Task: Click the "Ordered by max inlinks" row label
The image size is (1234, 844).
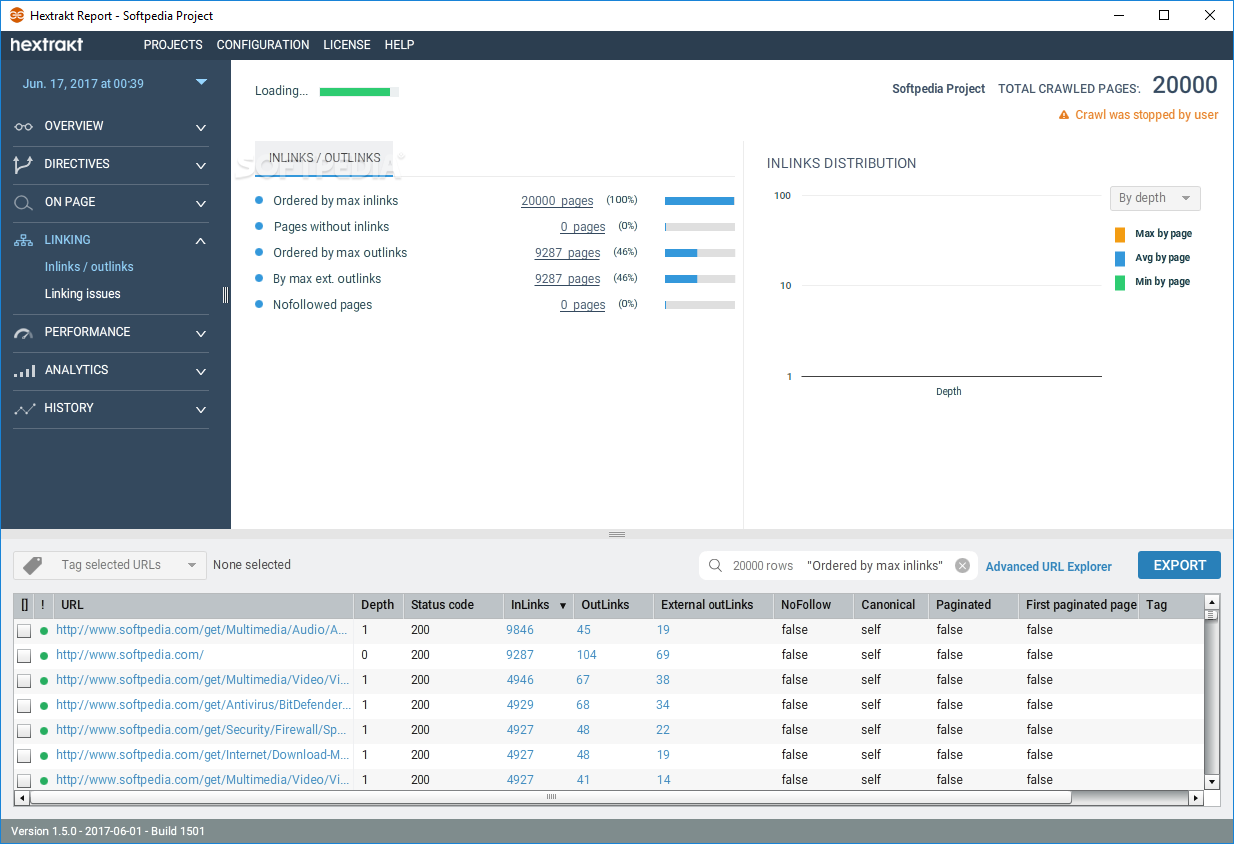Action: click(336, 201)
